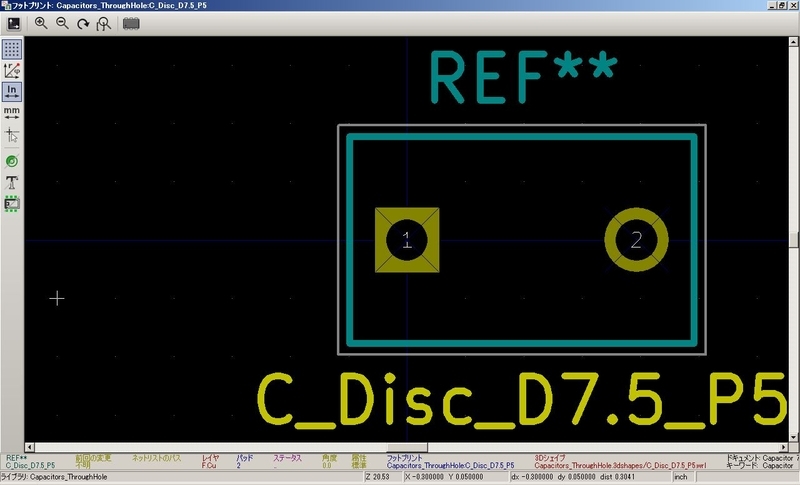Viewport: 800px width, 485px height.
Task: Open the 3D viewer chip icon
Action: pos(131,22)
